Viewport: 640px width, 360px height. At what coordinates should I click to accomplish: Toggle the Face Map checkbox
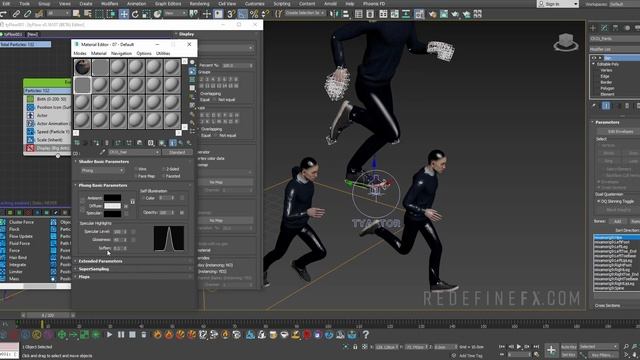click(136, 176)
